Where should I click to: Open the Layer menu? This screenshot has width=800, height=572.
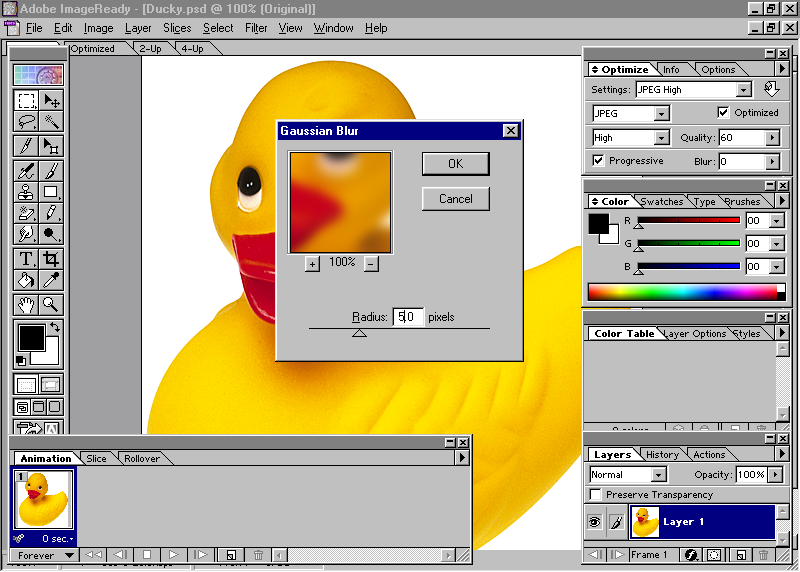(x=138, y=28)
